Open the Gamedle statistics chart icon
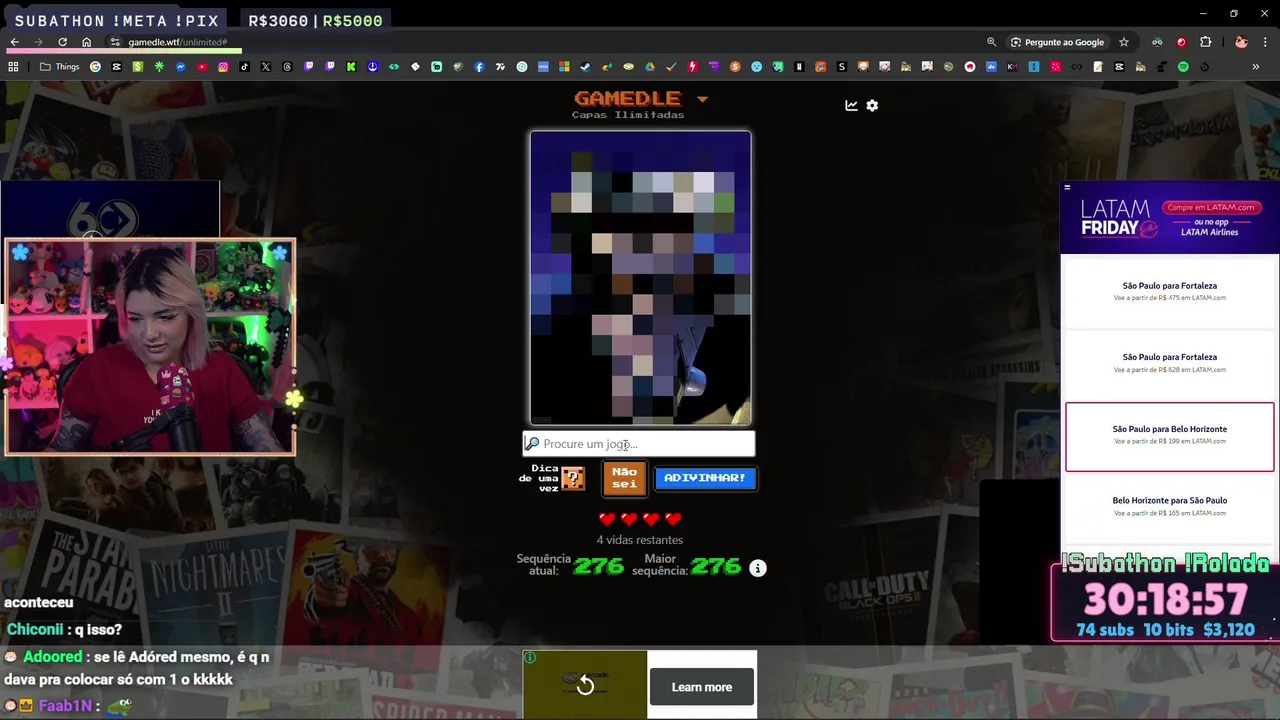This screenshot has height=720, width=1280. [x=851, y=105]
